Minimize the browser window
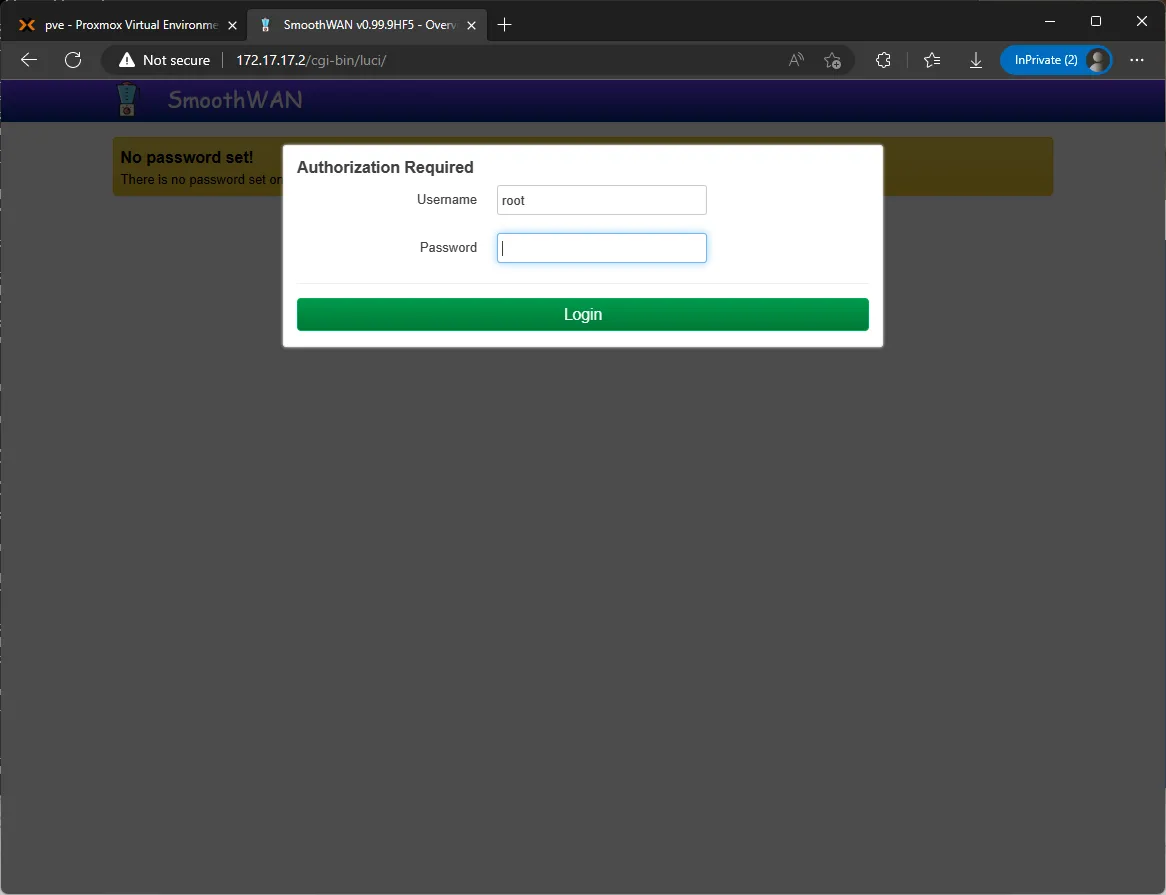 (x=1050, y=21)
